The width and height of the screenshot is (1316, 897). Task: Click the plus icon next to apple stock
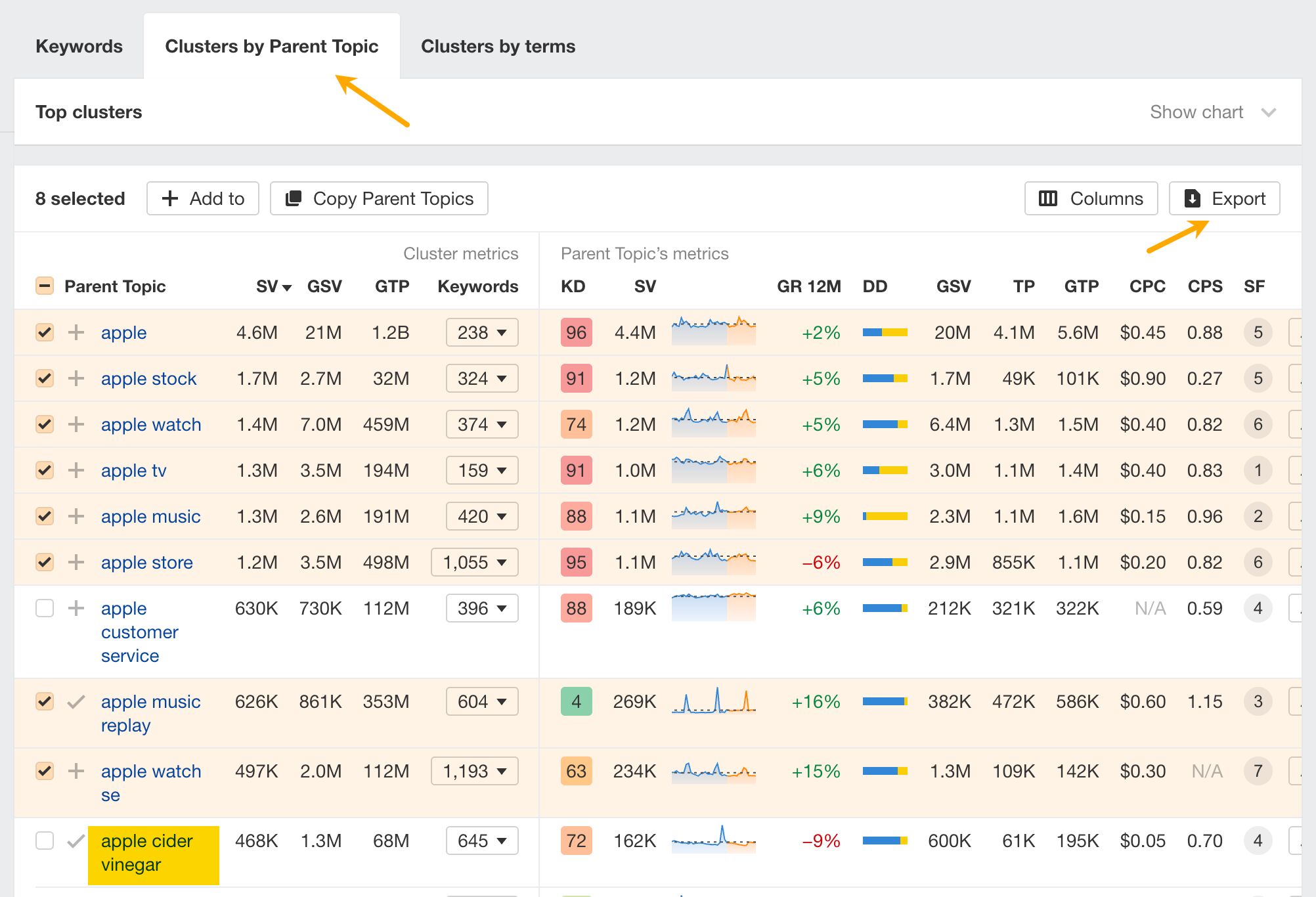(x=76, y=378)
